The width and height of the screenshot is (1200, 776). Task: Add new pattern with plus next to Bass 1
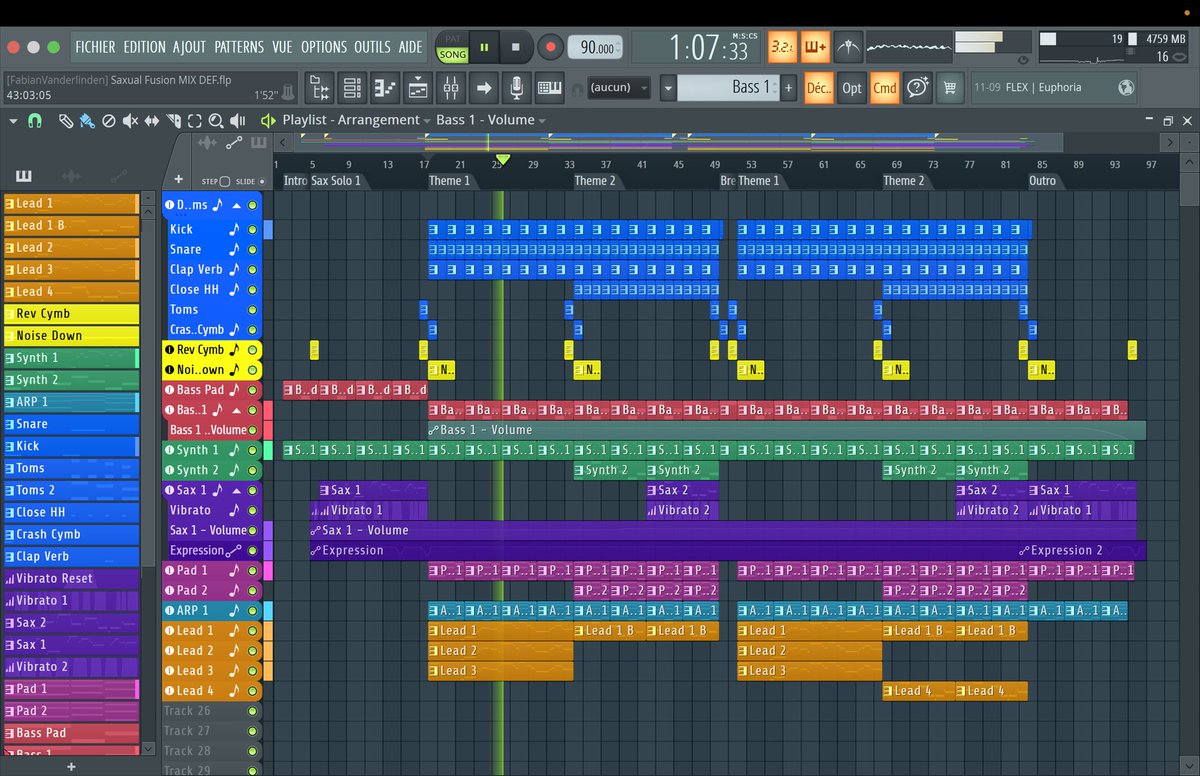(x=788, y=88)
